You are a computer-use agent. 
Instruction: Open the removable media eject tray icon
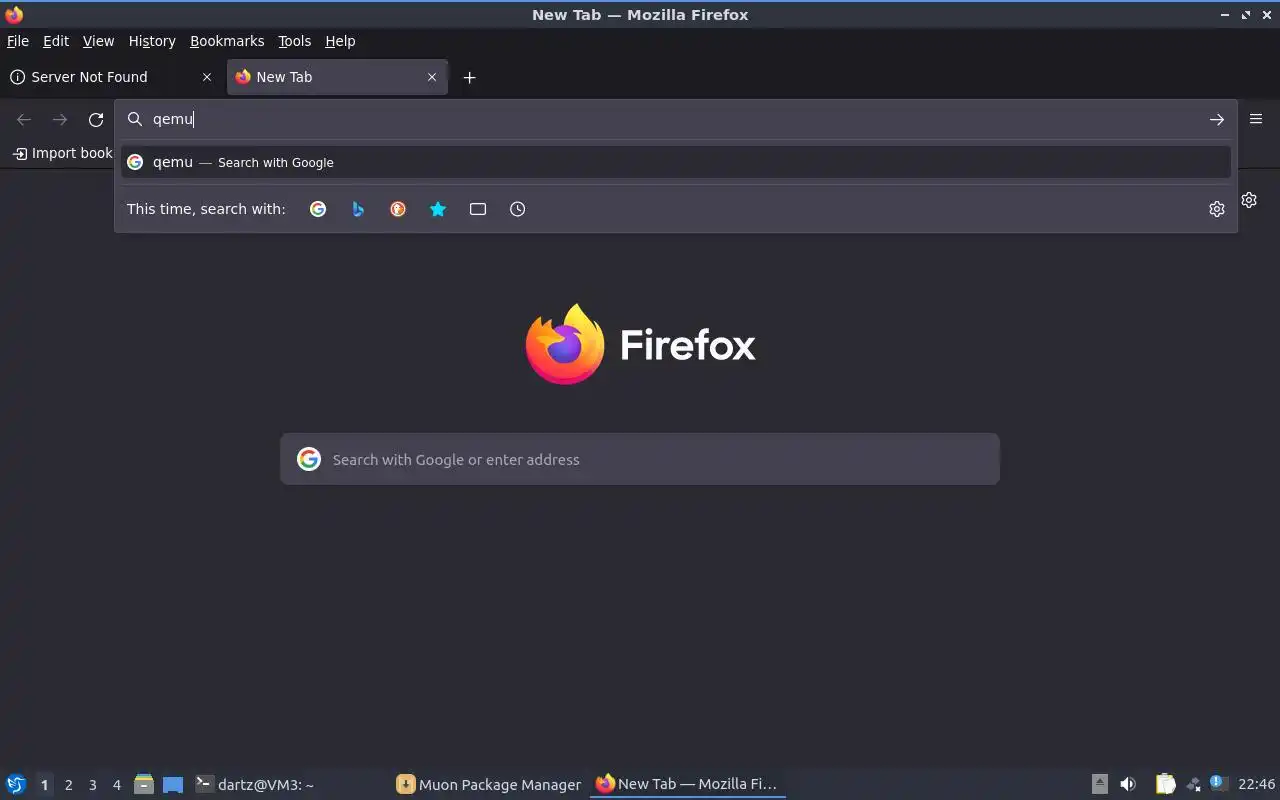1100,784
